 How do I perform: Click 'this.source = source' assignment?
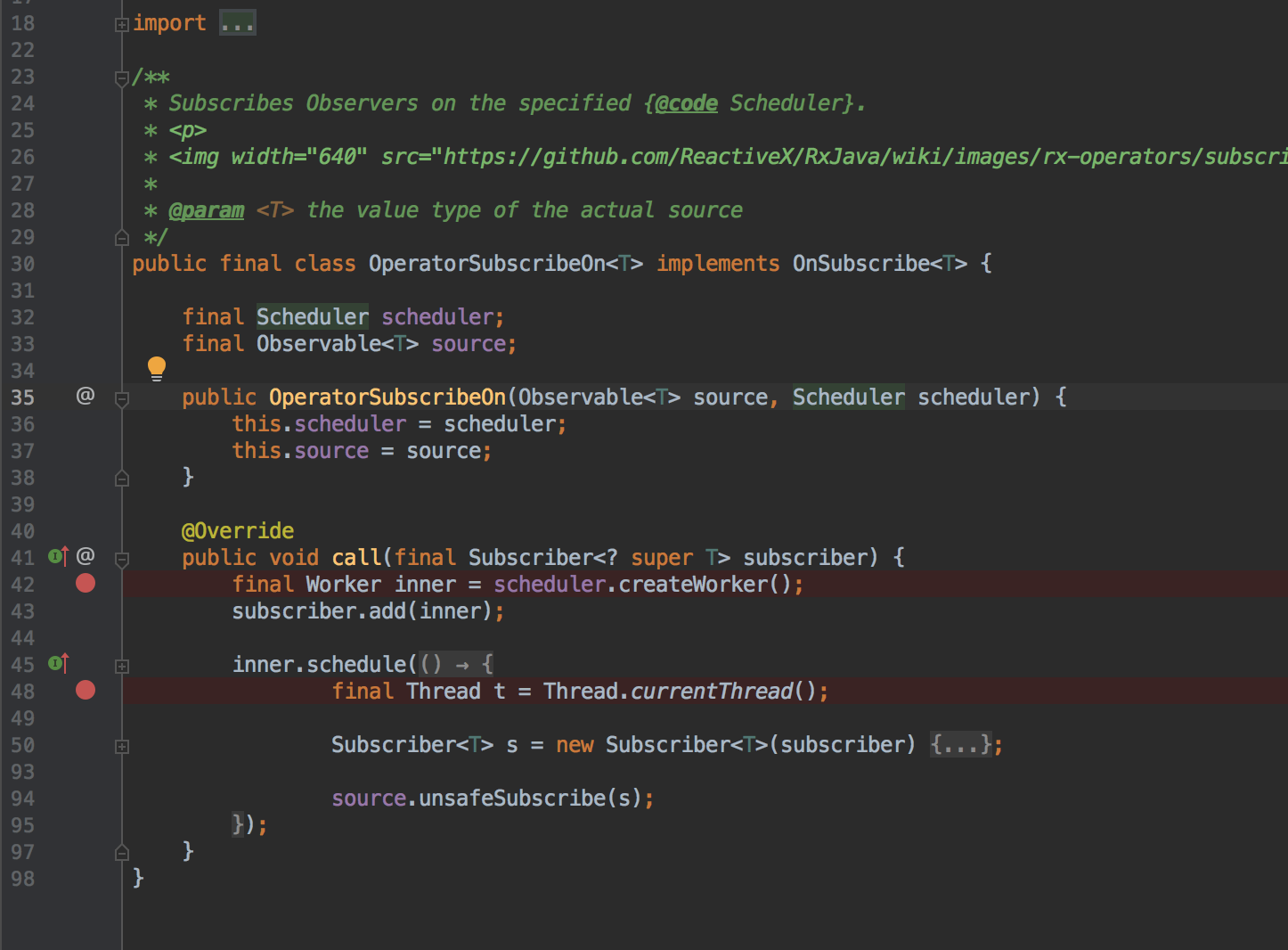pyautogui.click(x=362, y=451)
